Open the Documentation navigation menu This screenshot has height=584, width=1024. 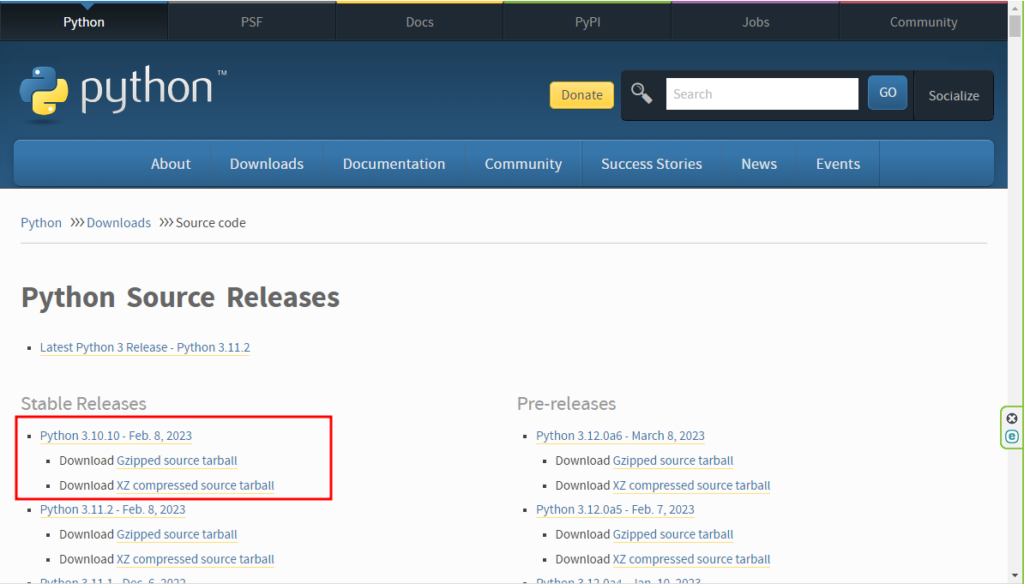(x=393, y=164)
